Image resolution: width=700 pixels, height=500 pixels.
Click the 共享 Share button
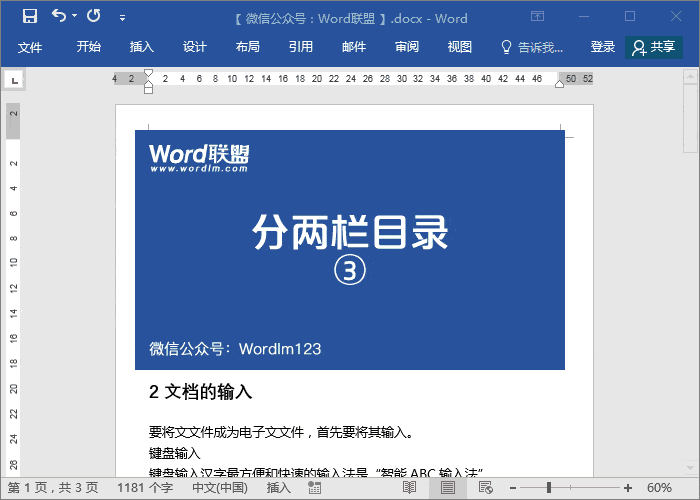(654, 47)
